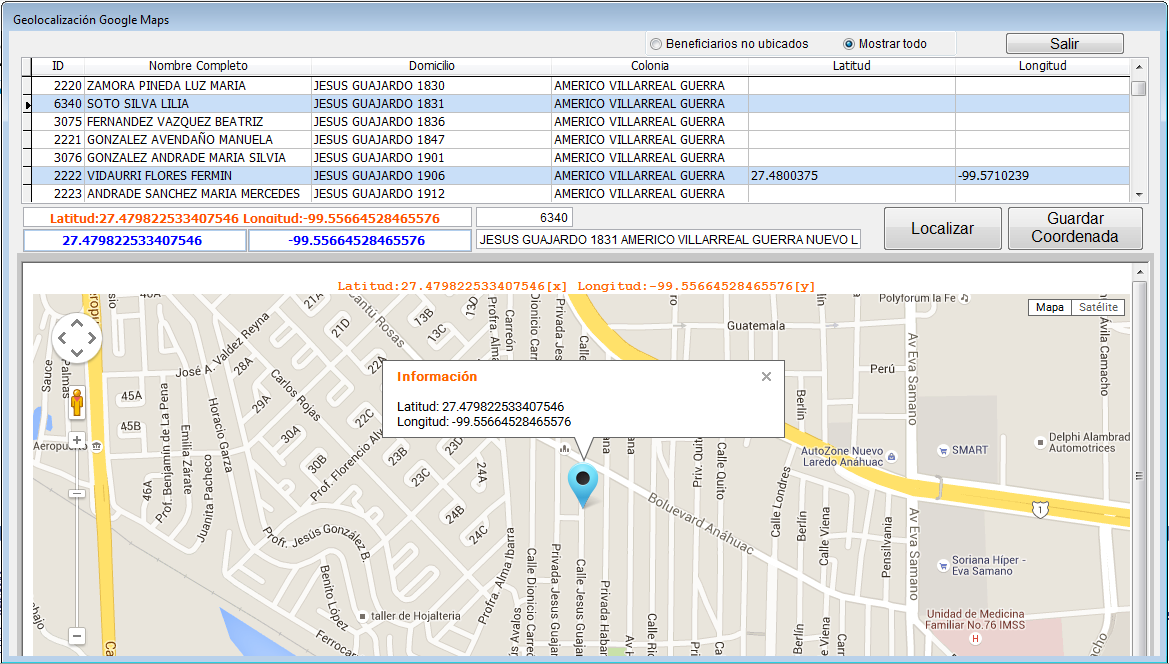Click the cell JESUS GUAJARDO 1836
The width and height of the screenshot is (1169, 664).
pyautogui.click(x=431, y=121)
